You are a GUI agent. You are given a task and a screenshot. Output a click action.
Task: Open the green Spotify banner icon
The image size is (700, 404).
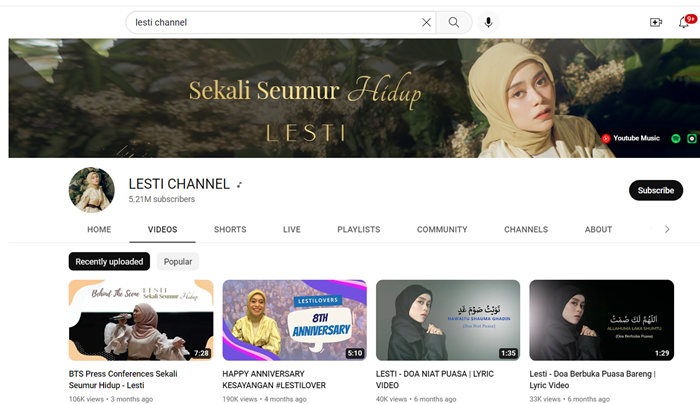(x=676, y=138)
